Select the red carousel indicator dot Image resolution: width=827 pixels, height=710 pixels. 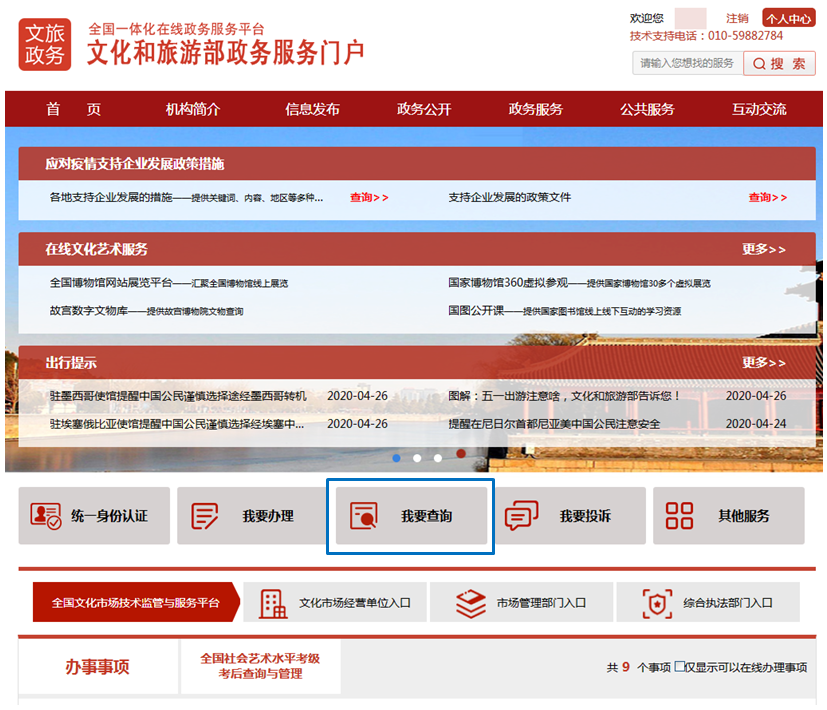coord(461,454)
